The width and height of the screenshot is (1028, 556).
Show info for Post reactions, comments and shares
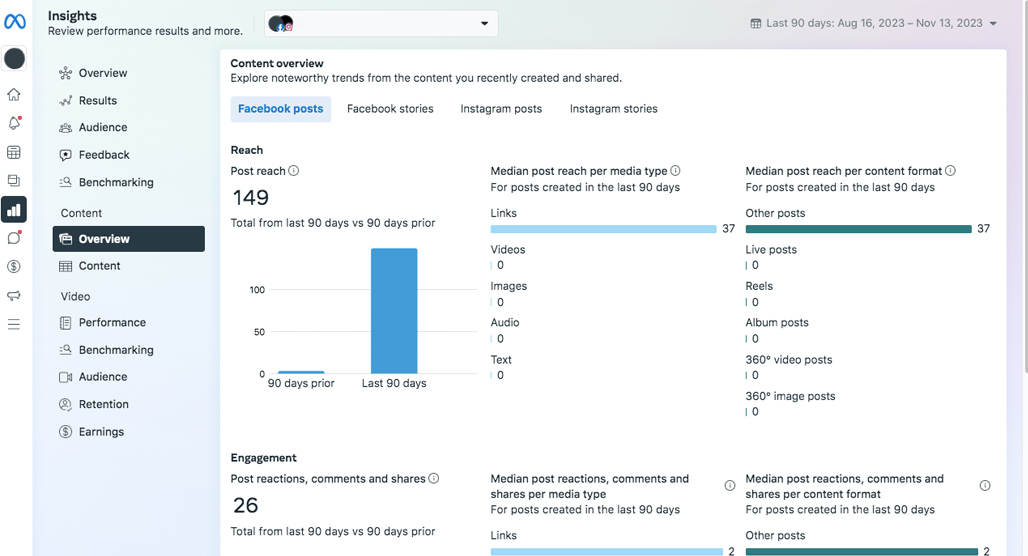coord(433,479)
